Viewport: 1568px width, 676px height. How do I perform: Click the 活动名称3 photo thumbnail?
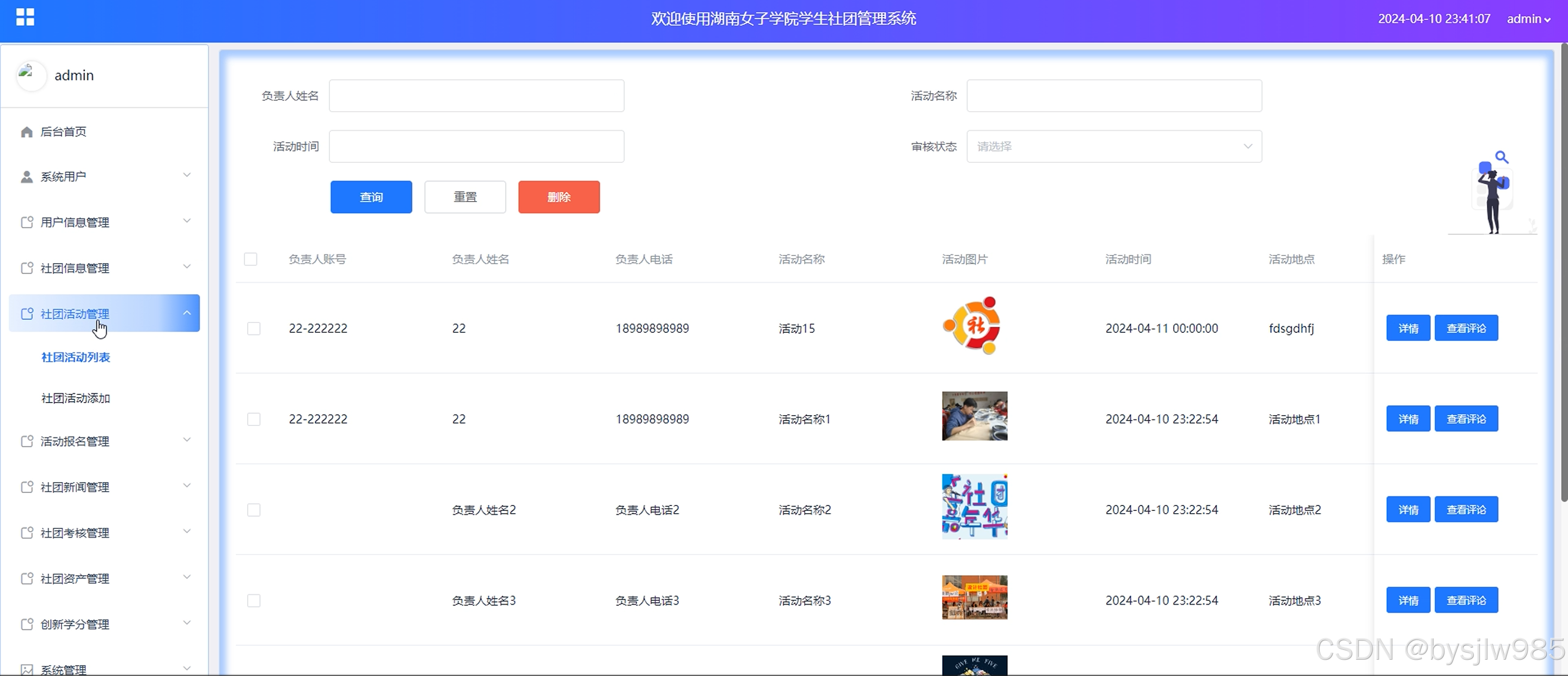[x=975, y=598]
